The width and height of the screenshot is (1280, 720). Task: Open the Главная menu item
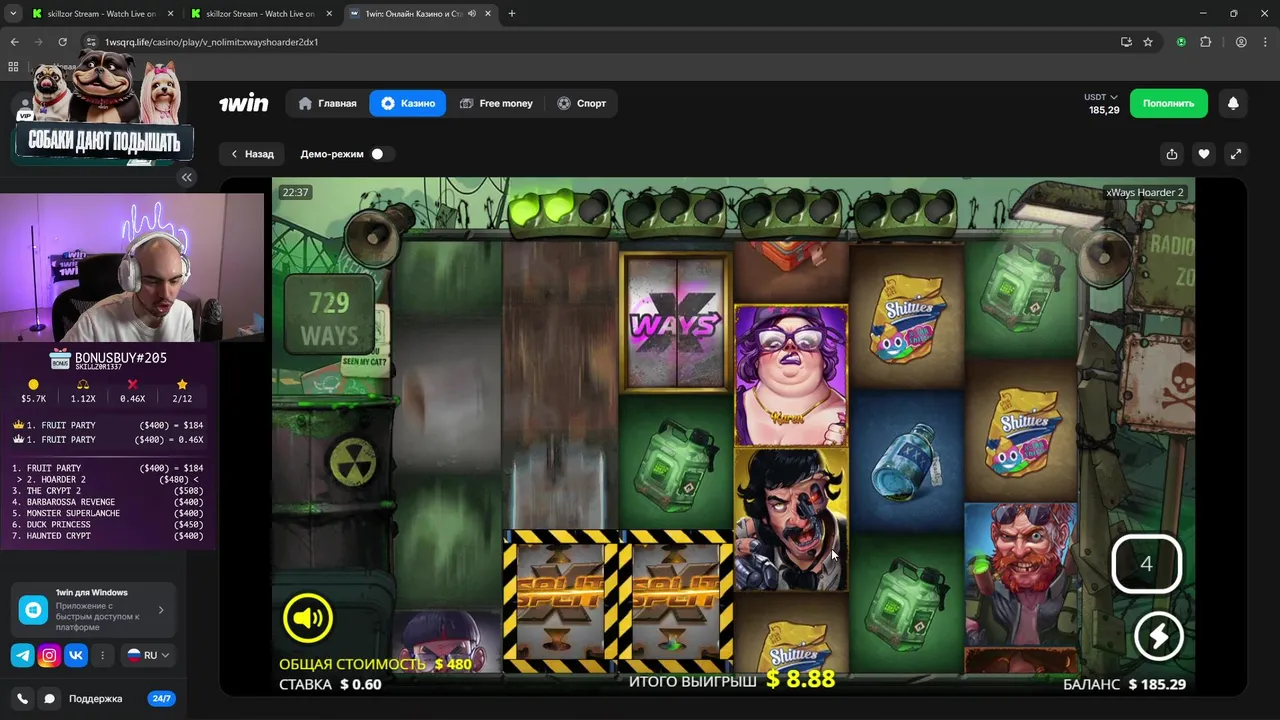tap(327, 103)
